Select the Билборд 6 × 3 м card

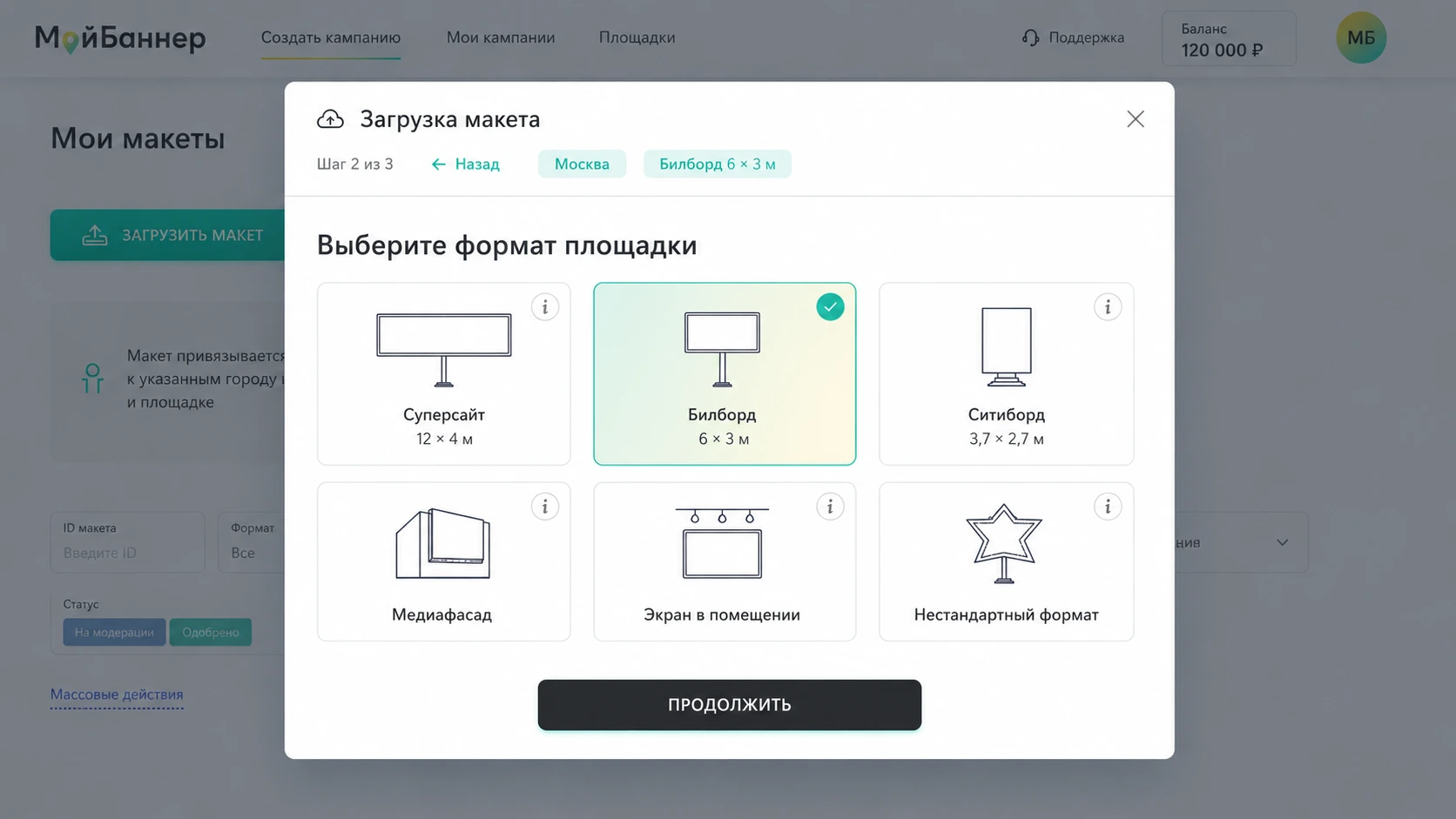(725, 374)
